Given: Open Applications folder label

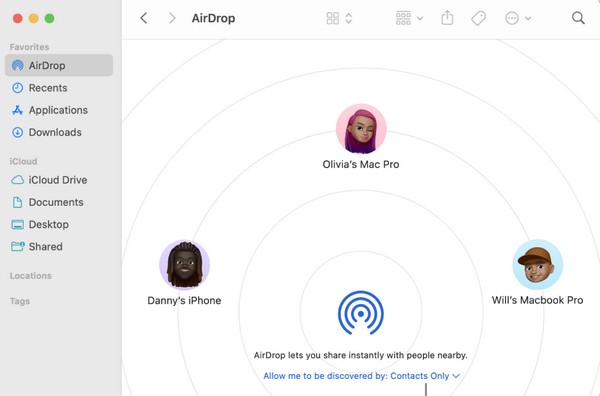Looking at the screenshot, I should click(x=58, y=110).
